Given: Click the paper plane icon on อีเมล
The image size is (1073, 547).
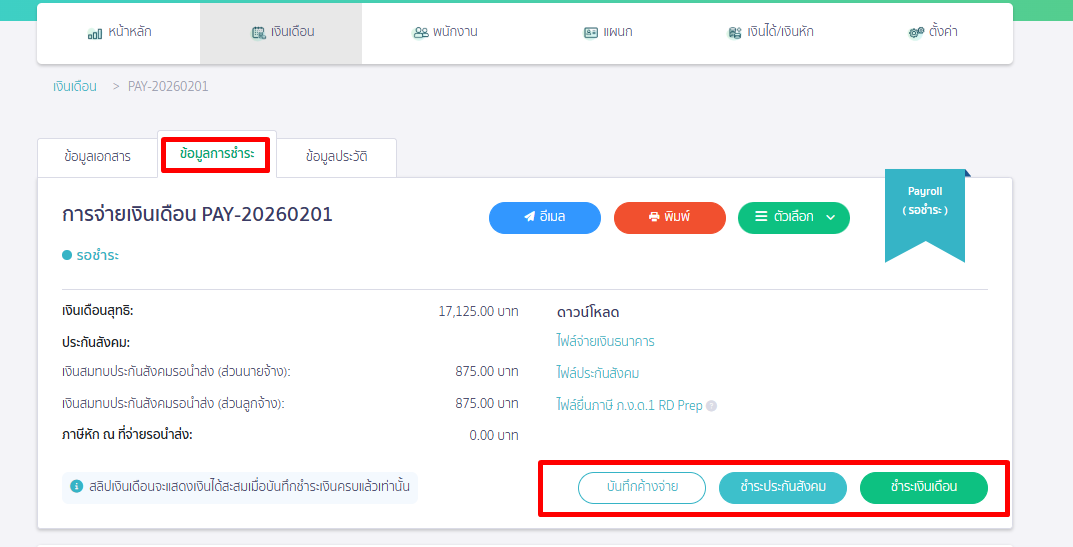Looking at the screenshot, I should (x=529, y=217).
